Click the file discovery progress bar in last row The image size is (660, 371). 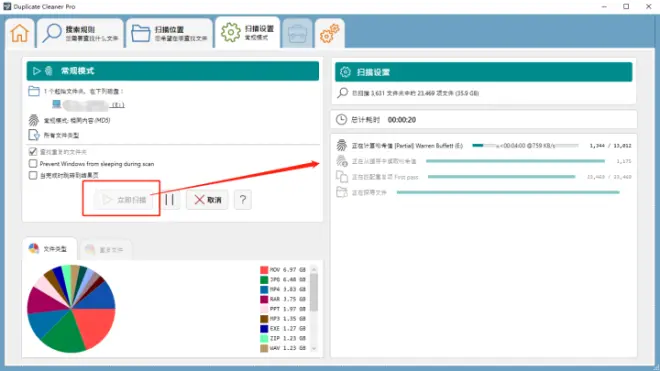(508, 192)
